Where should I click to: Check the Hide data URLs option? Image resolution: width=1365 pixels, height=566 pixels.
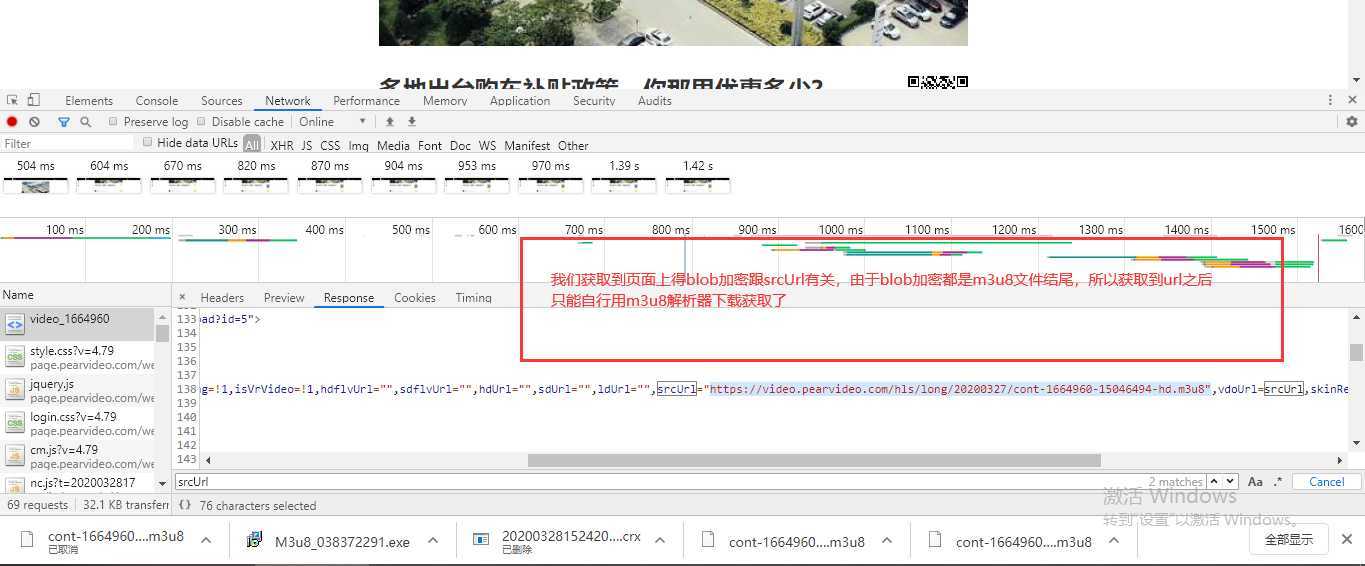click(x=147, y=143)
